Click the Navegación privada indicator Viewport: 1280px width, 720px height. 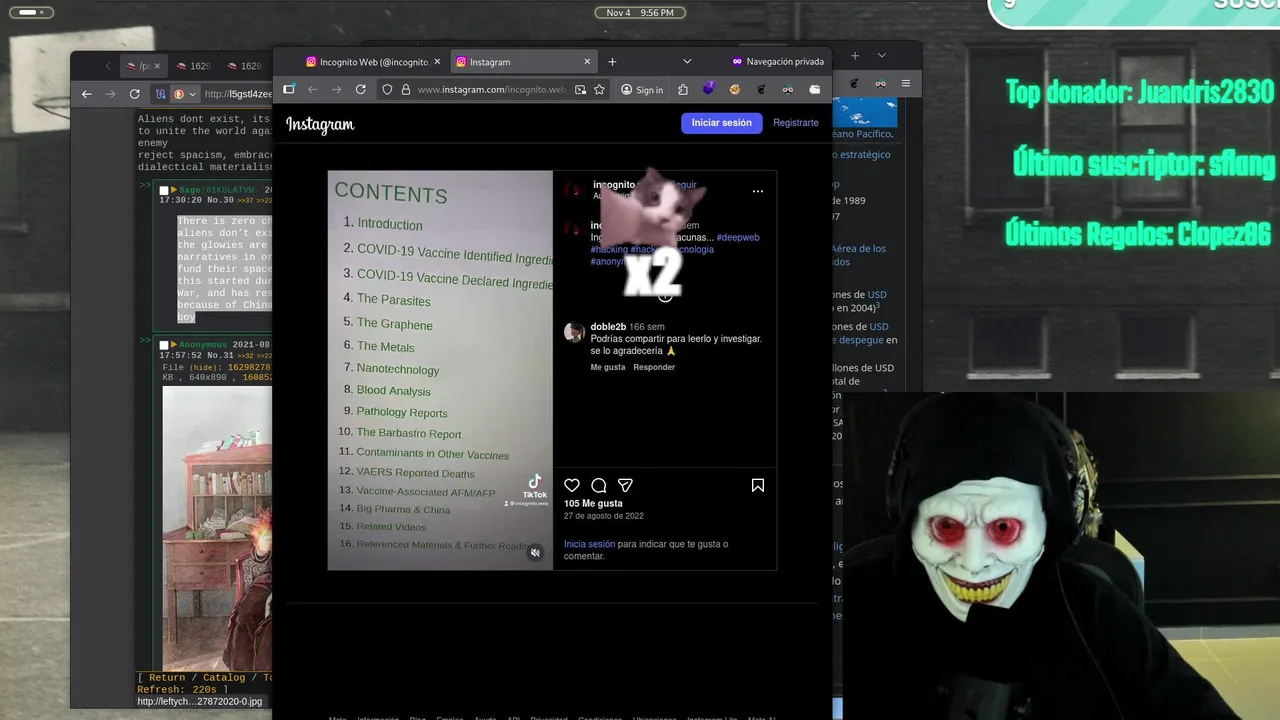click(x=778, y=62)
